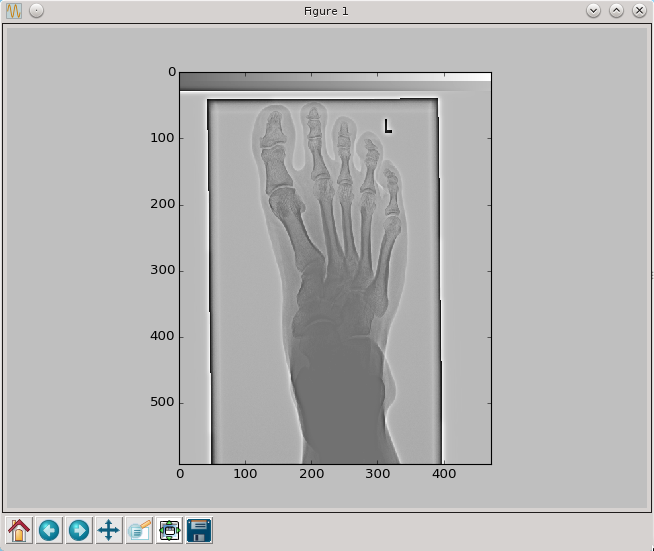Go forward to the next view
The image size is (654, 551).
click(79, 530)
